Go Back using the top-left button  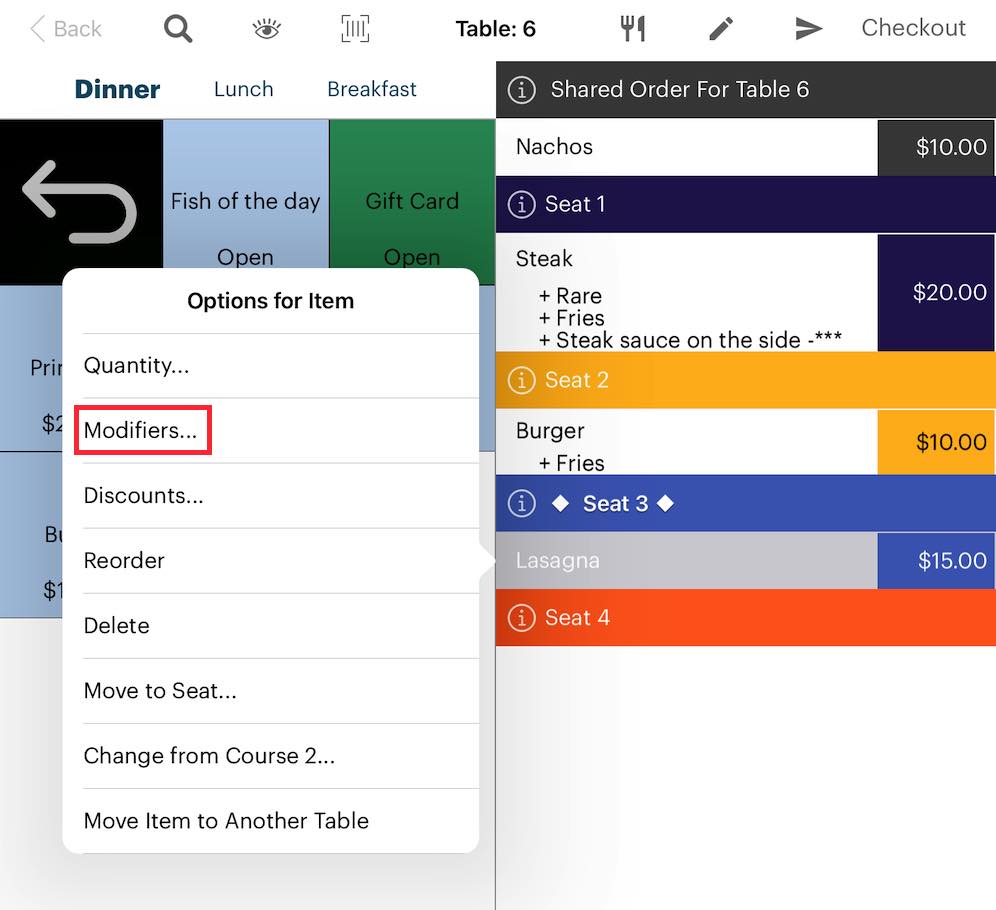(66, 28)
